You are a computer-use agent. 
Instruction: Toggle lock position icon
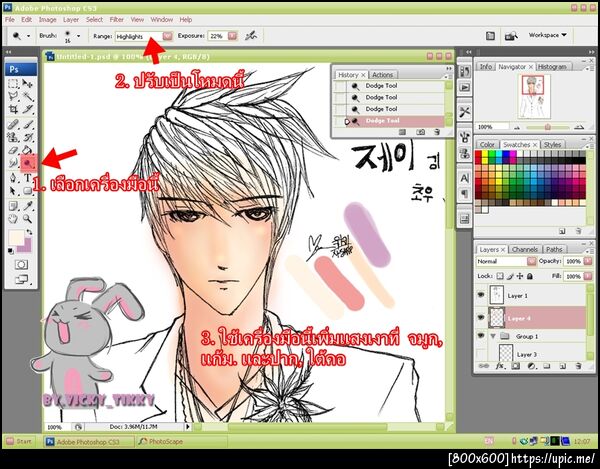point(520,276)
